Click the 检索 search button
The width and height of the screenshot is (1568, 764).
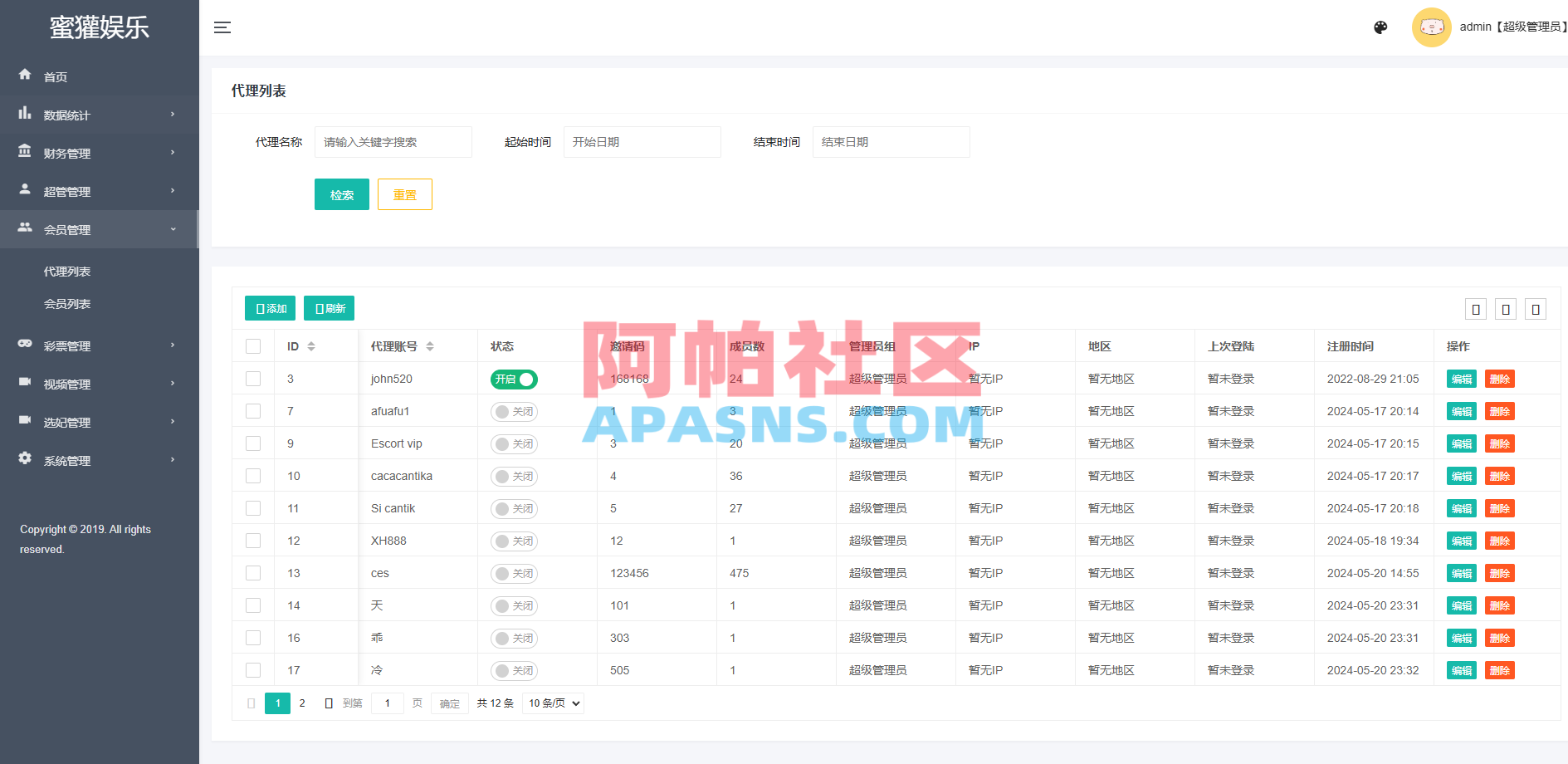(x=341, y=193)
